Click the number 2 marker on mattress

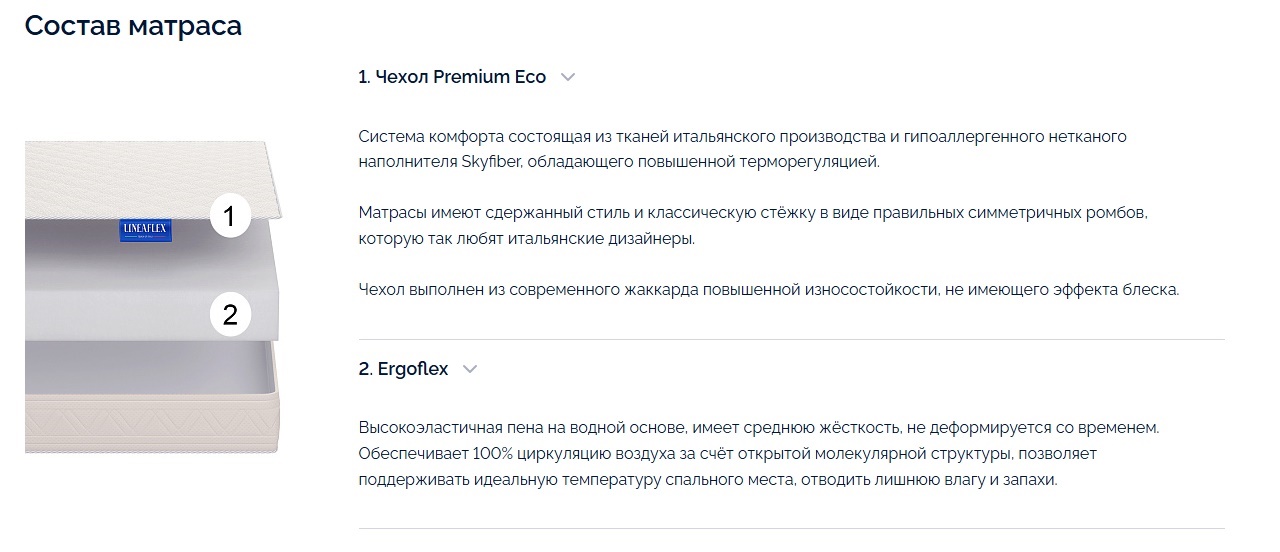[x=230, y=316]
